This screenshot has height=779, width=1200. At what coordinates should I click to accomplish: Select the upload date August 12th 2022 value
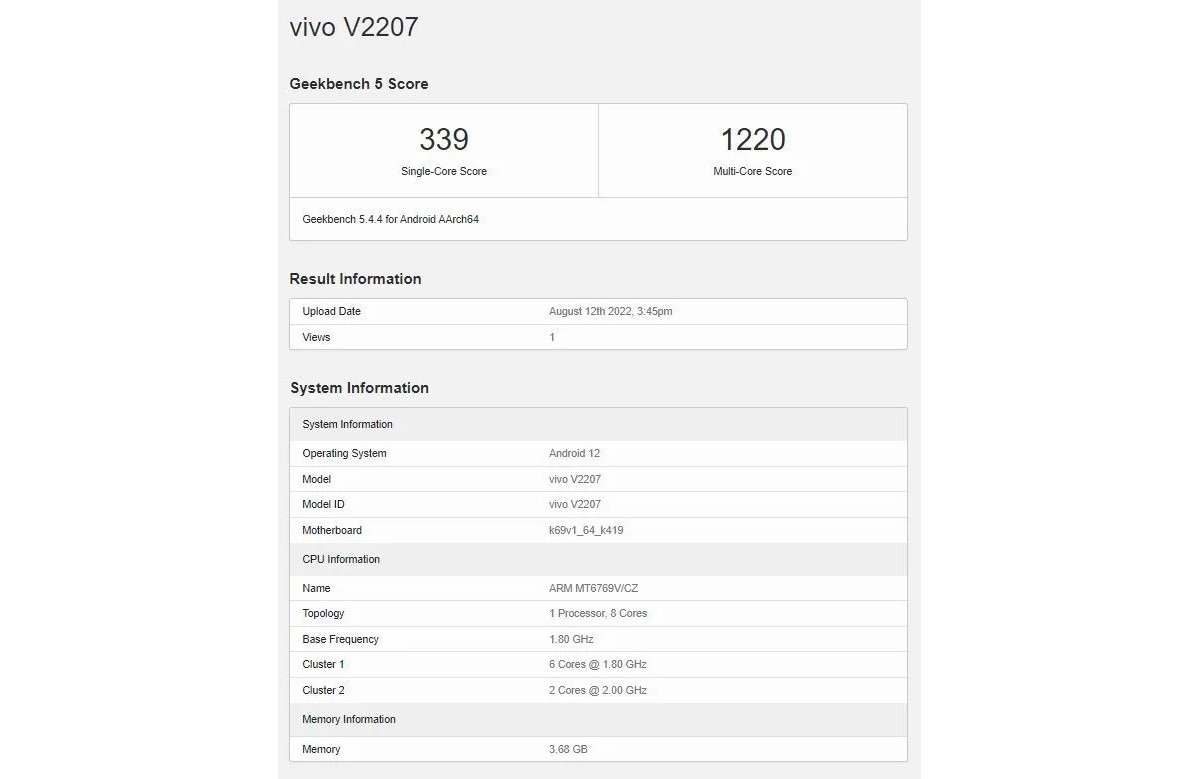[x=611, y=311]
